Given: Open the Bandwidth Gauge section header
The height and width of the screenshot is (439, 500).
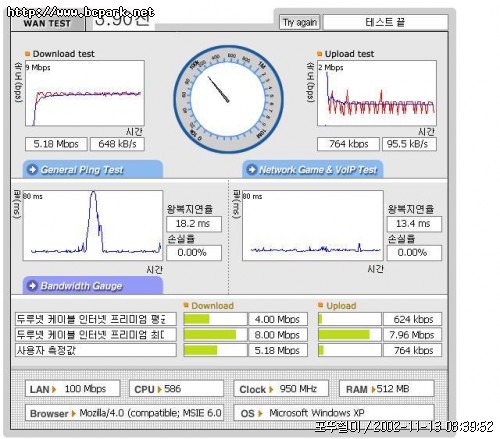Looking at the screenshot, I should (93, 286).
